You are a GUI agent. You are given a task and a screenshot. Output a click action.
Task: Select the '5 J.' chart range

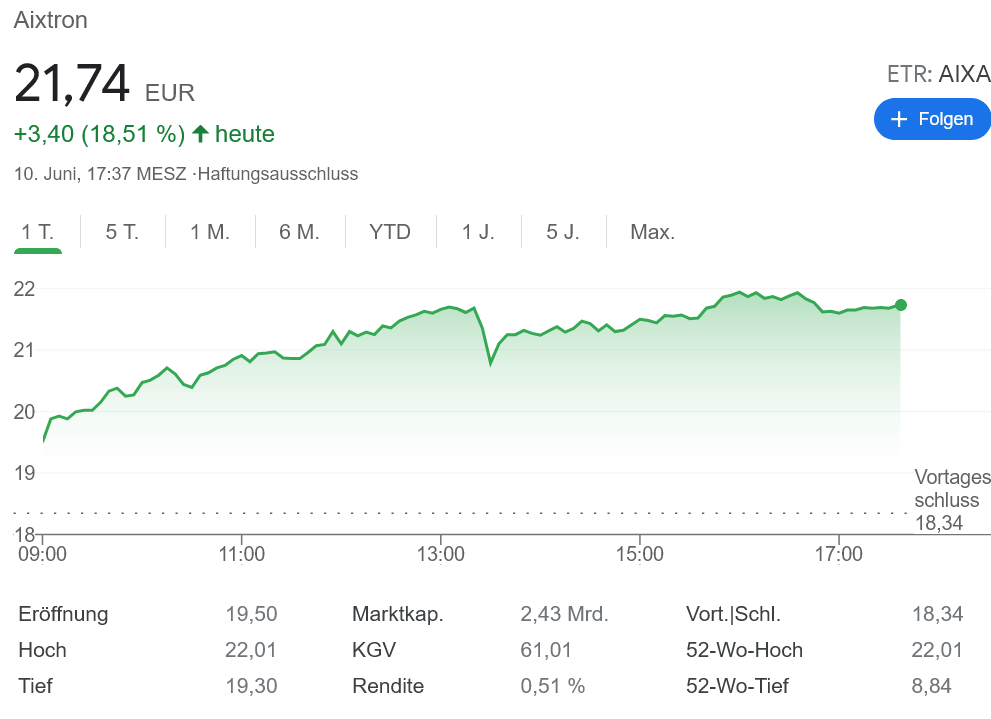561,231
